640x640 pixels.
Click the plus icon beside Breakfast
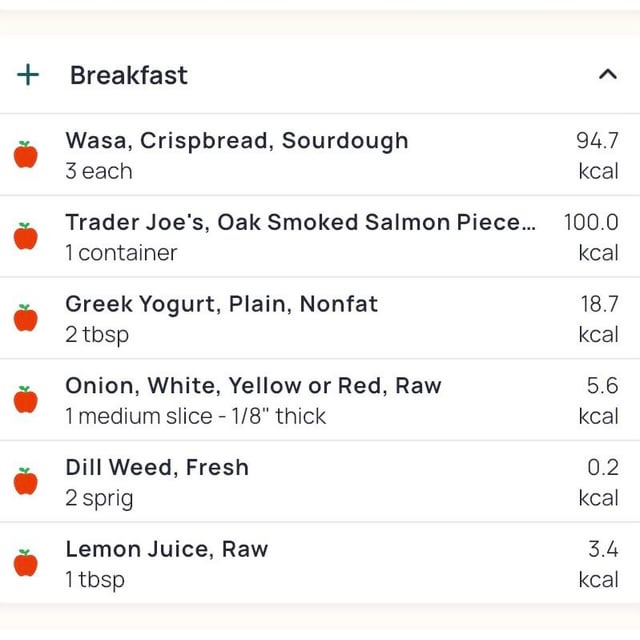pos(29,75)
